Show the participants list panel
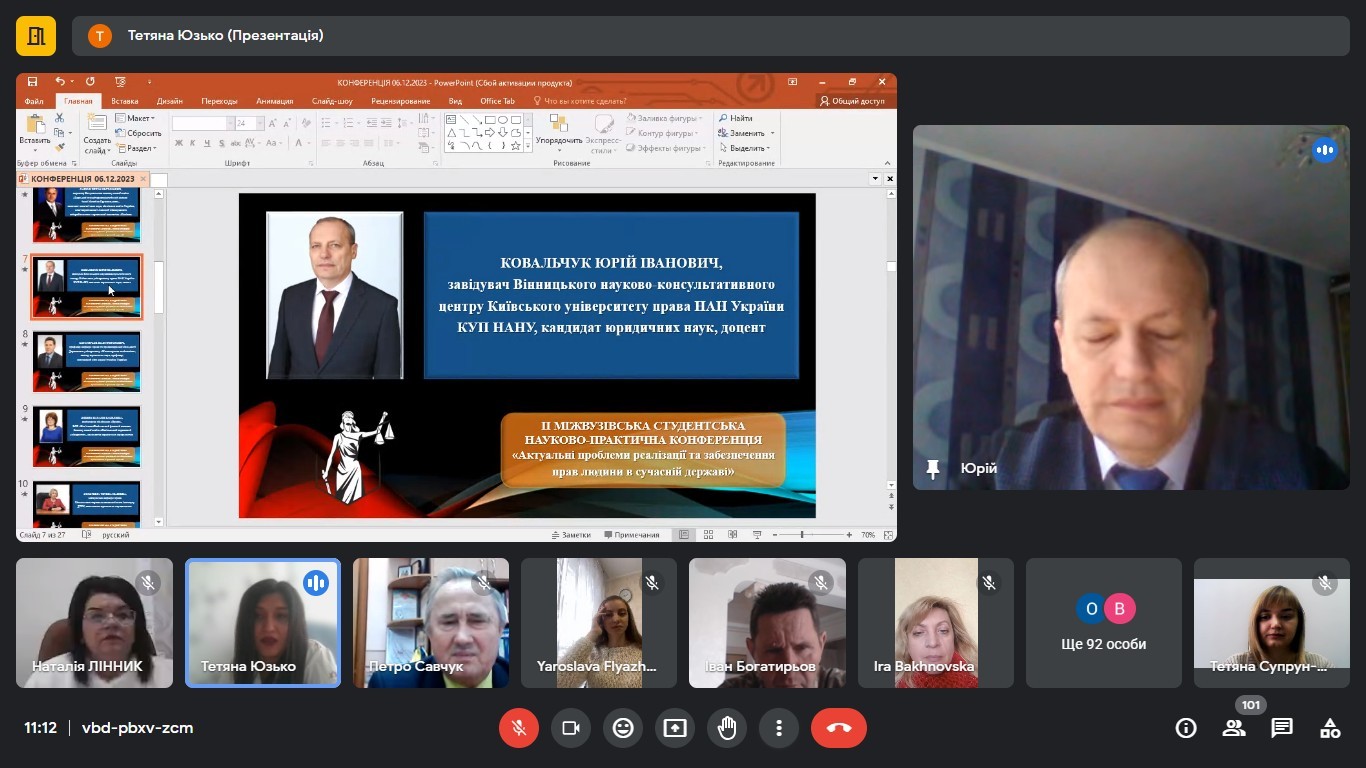Image resolution: width=1366 pixels, height=768 pixels. (1234, 728)
